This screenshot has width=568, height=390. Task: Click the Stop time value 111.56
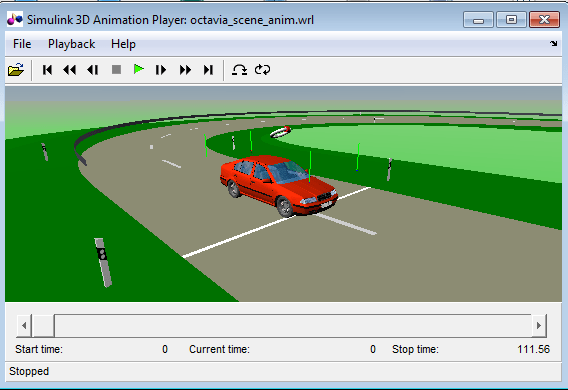(533, 349)
